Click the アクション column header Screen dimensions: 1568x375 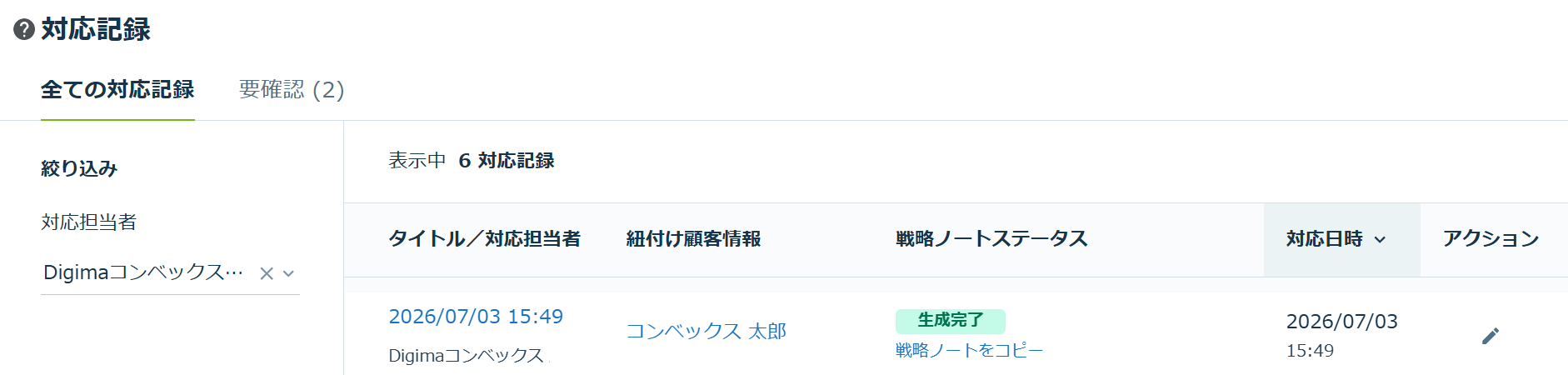(1491, 239)
